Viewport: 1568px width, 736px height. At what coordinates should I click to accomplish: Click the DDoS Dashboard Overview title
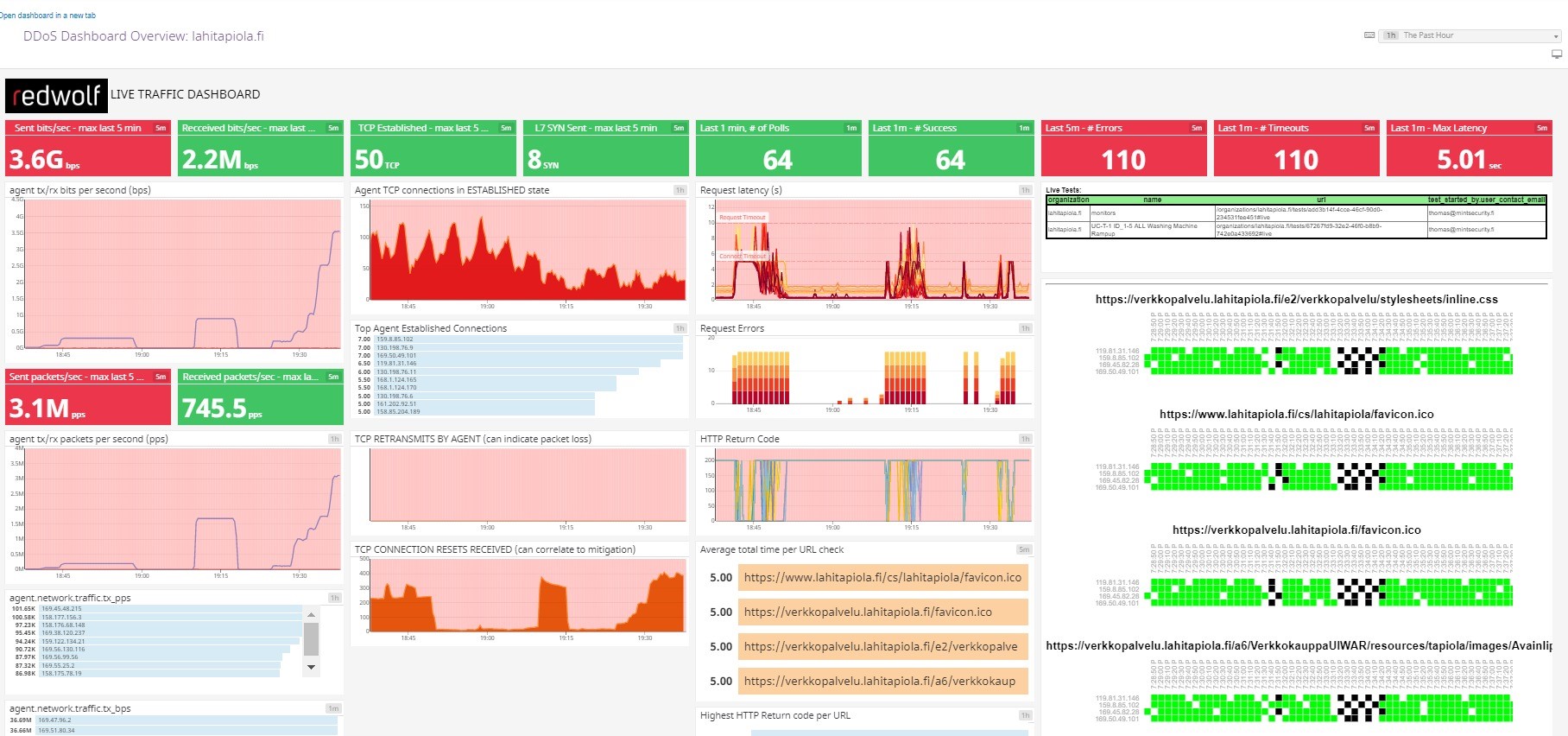143,36
